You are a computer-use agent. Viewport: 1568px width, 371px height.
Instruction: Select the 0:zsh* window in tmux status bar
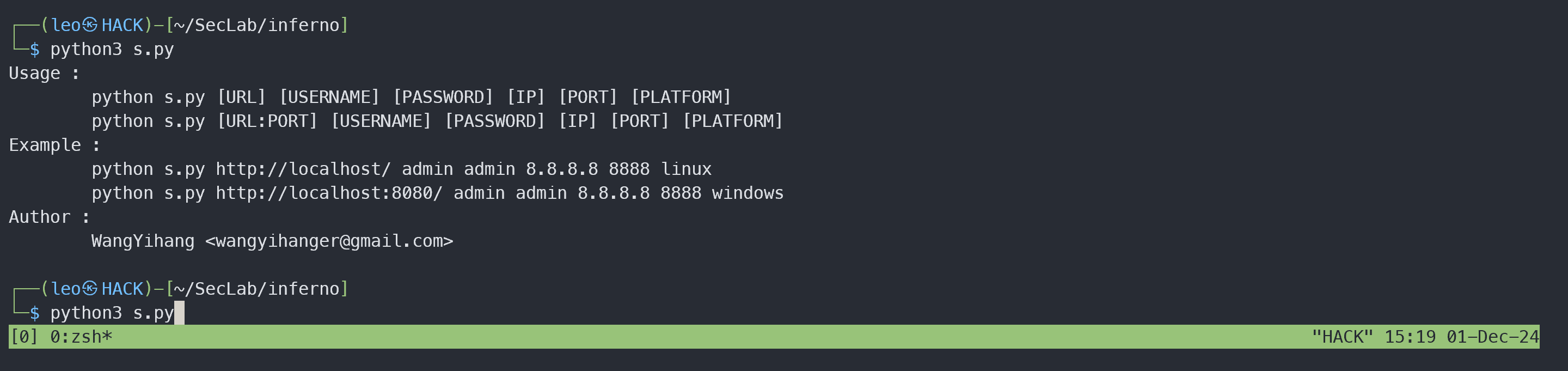tap(81, 337)
